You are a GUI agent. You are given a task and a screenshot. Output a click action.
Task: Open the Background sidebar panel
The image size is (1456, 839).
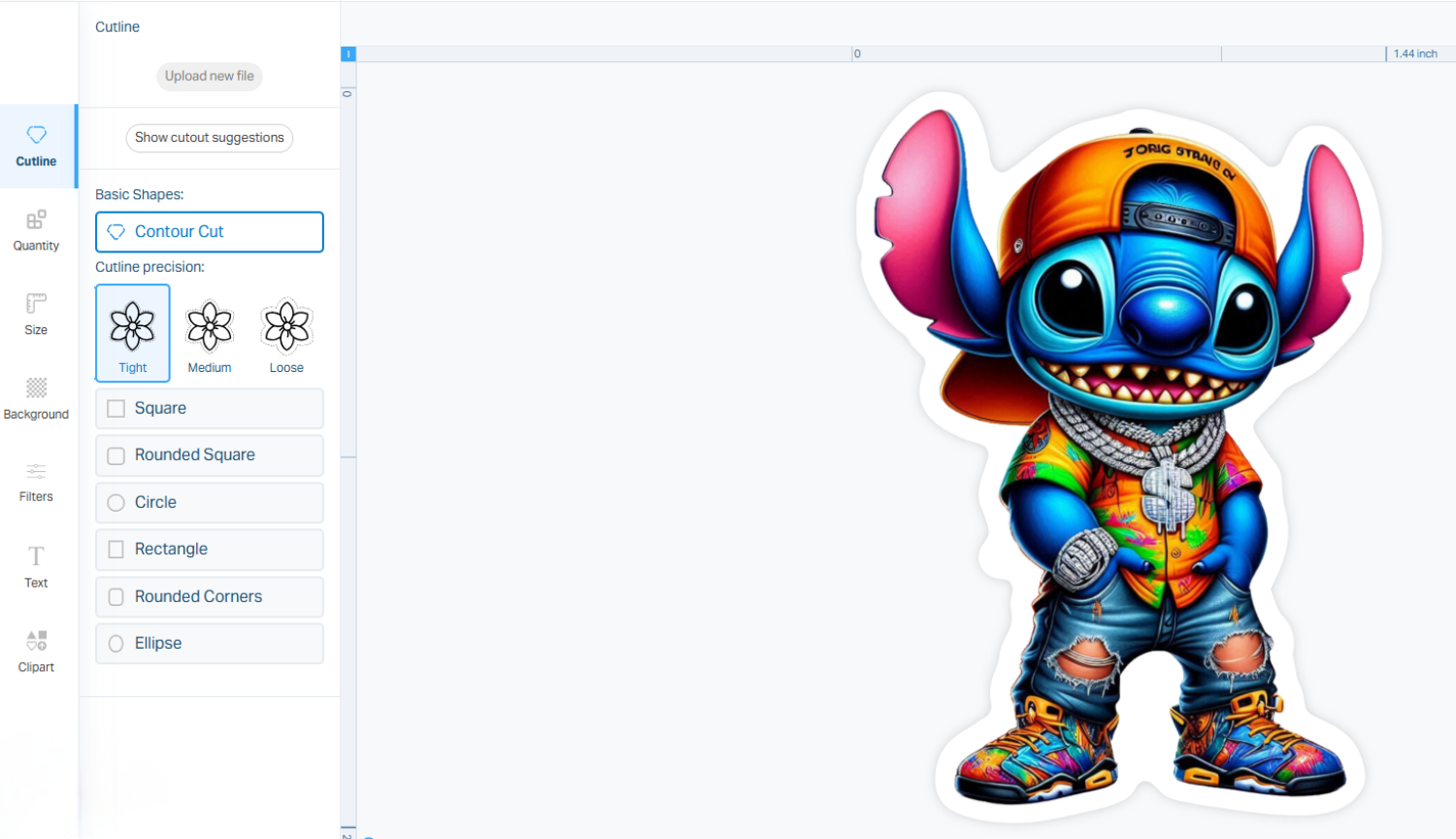(37, 398)
